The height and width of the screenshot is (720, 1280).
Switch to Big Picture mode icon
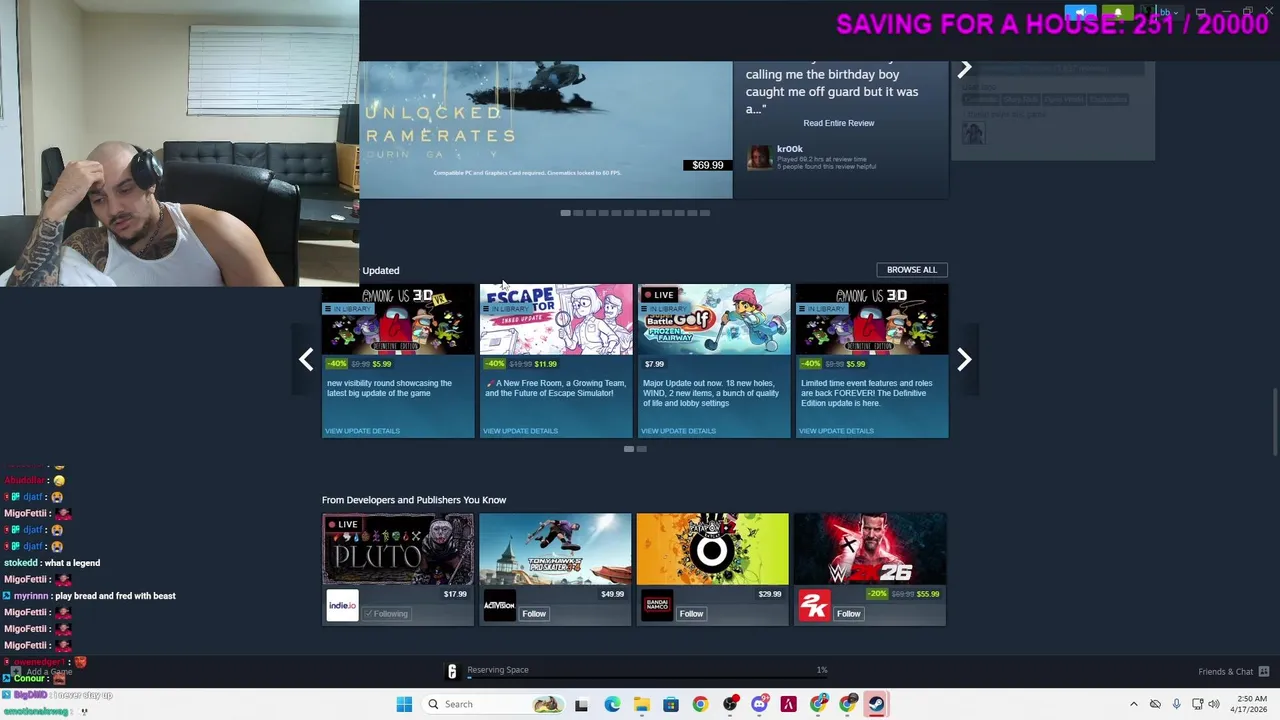pyautogui.click(x=1201, y=12)
